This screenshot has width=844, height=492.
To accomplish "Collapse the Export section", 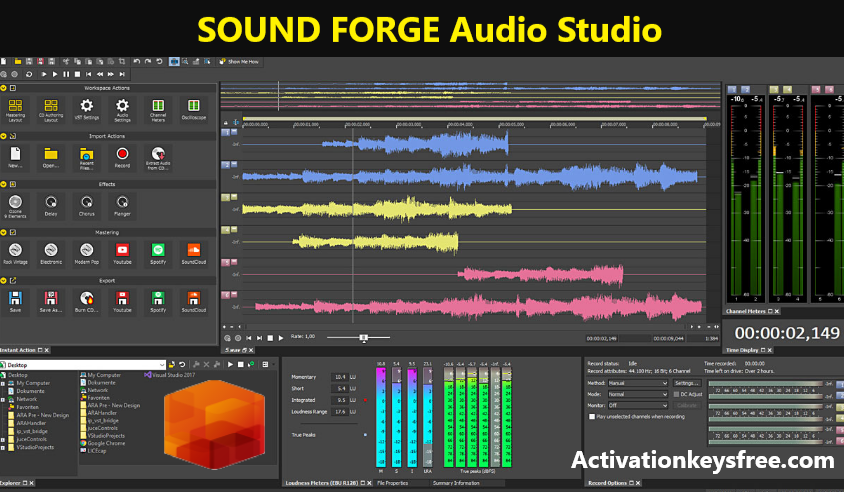I will pyautogui.click(x=3, y=280).
